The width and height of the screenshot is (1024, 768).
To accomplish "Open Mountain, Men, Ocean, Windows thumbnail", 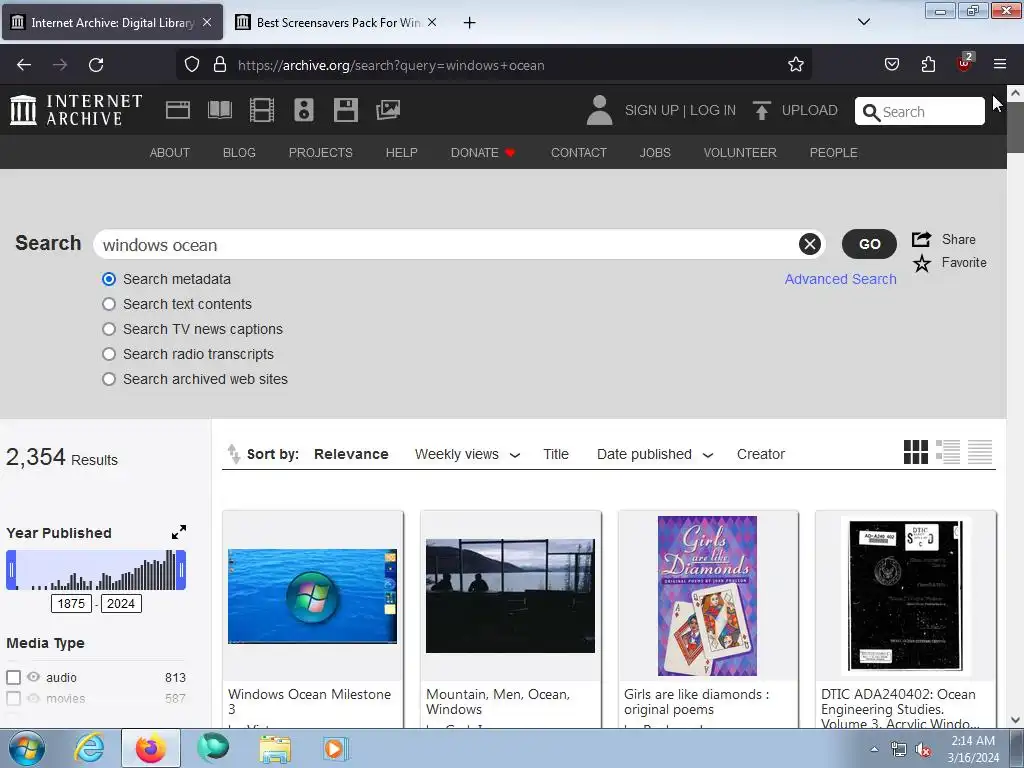I will (x=510, y=596).
